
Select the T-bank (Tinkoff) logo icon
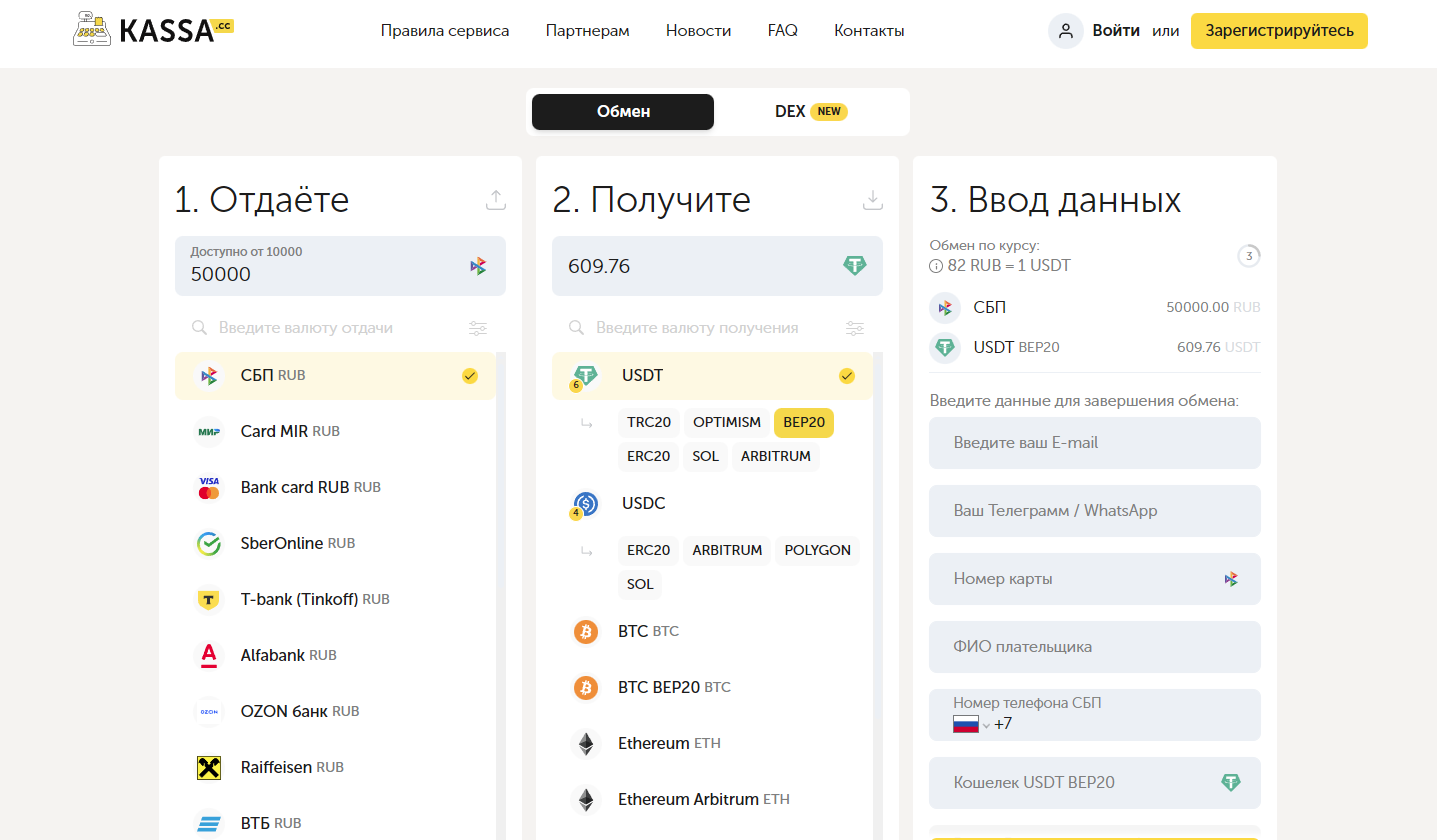(209, 598)
